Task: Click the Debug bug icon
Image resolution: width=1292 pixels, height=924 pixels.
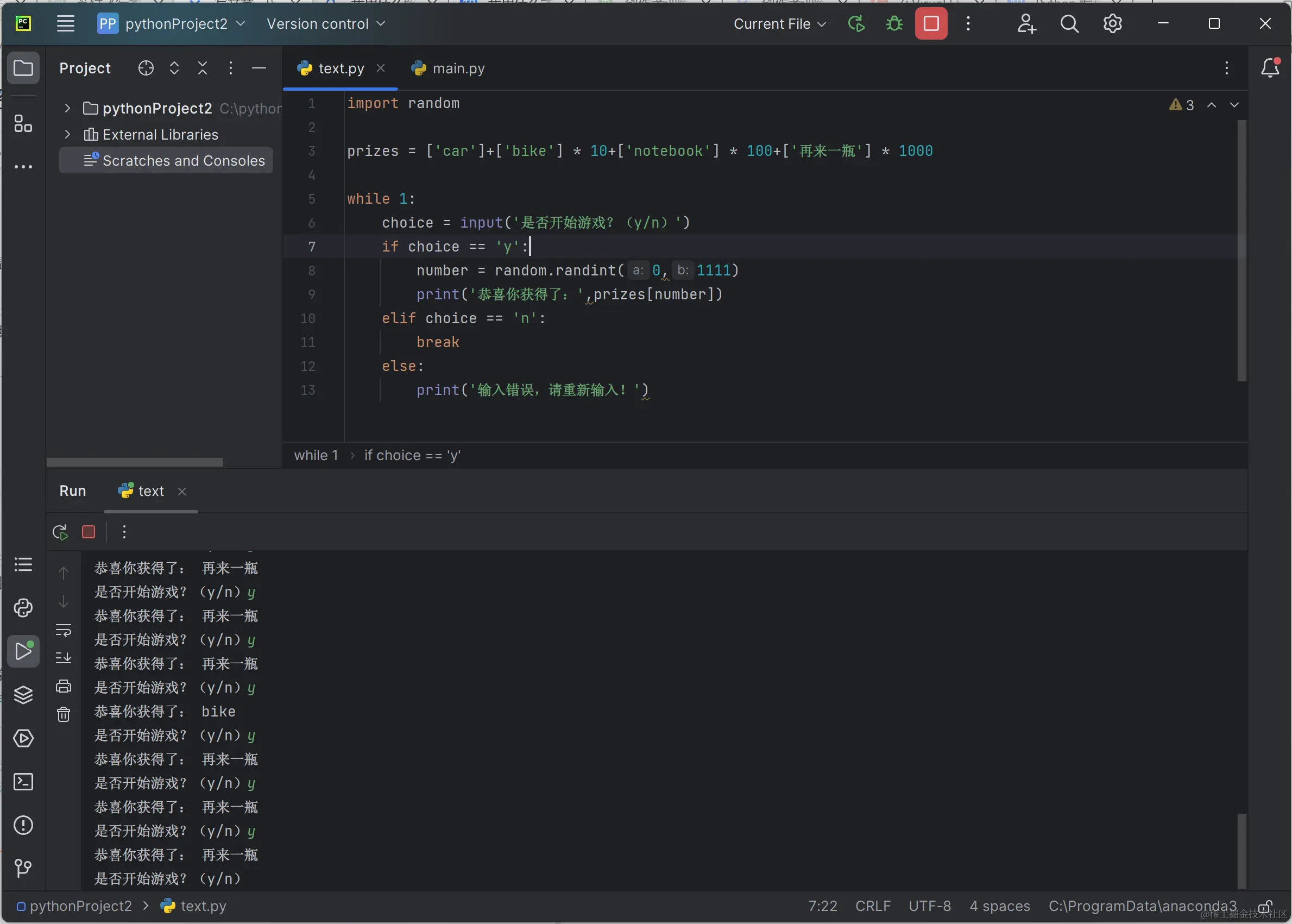Action: pos(894,24)
